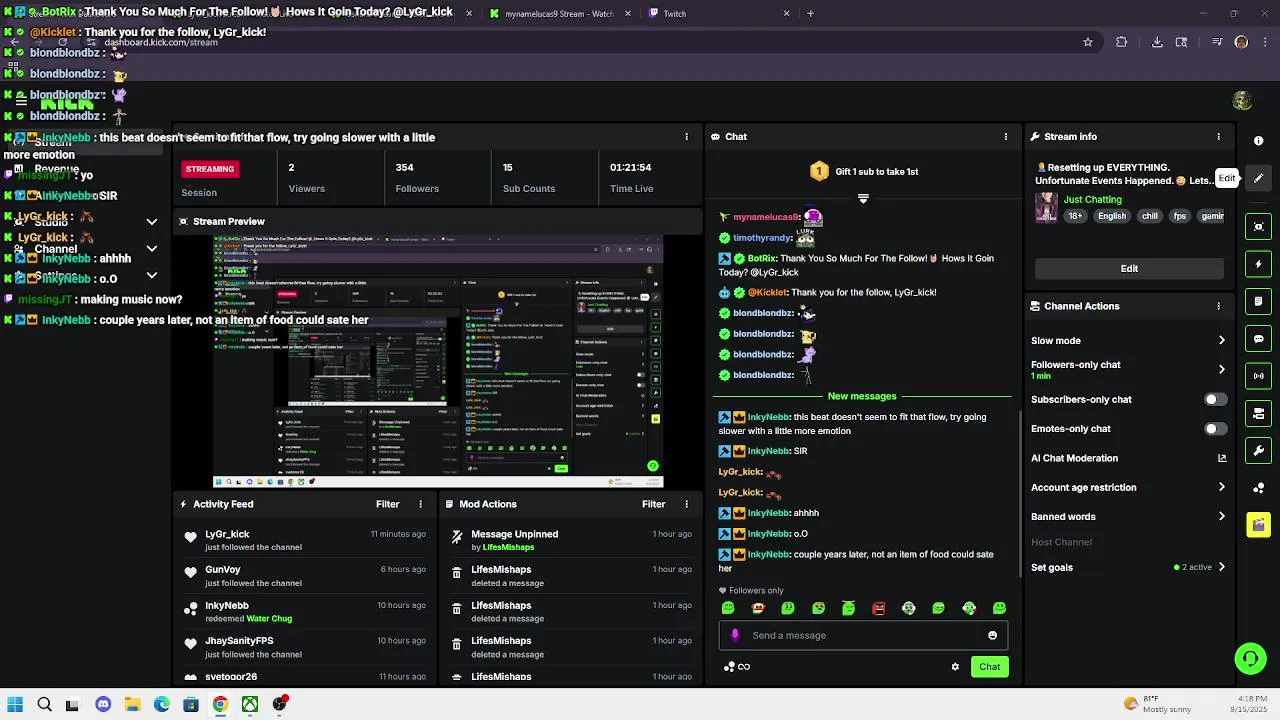Image resolution: width=1280 pixels, height=720 pixels.
Task: Click Filter in Mod Actions
Action: pyautogui.click(x=653, y=505)
